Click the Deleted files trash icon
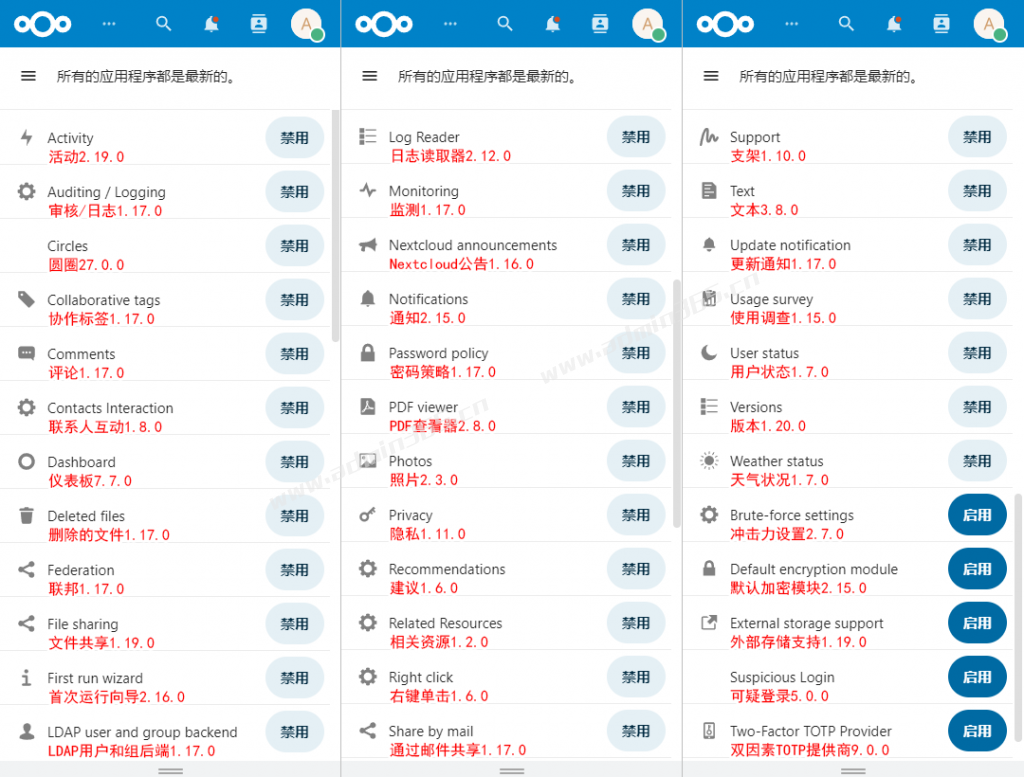The image size is (1024, 777). click(x=26, y=515)
